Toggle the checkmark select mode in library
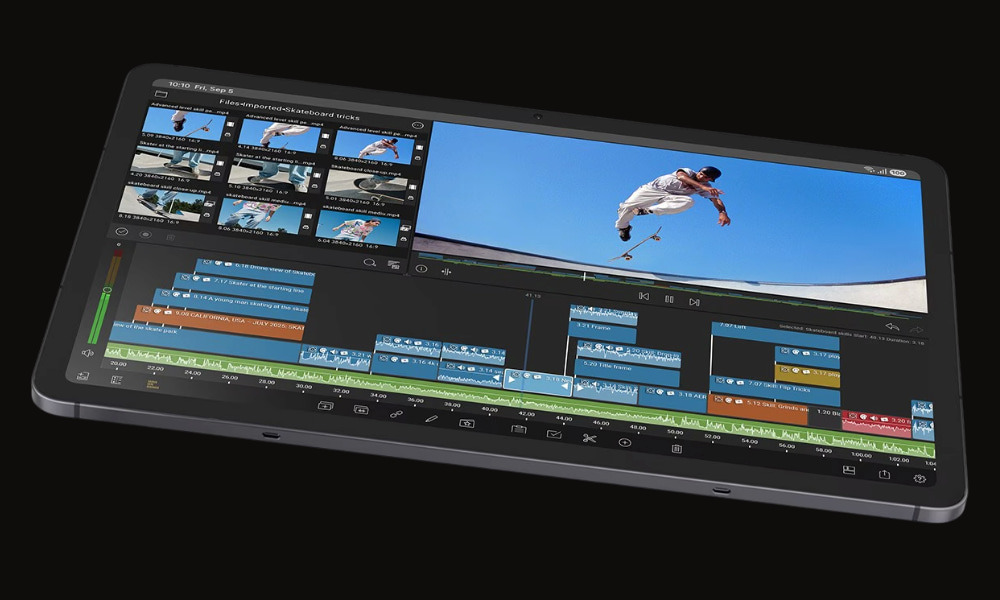 point(122,231)
